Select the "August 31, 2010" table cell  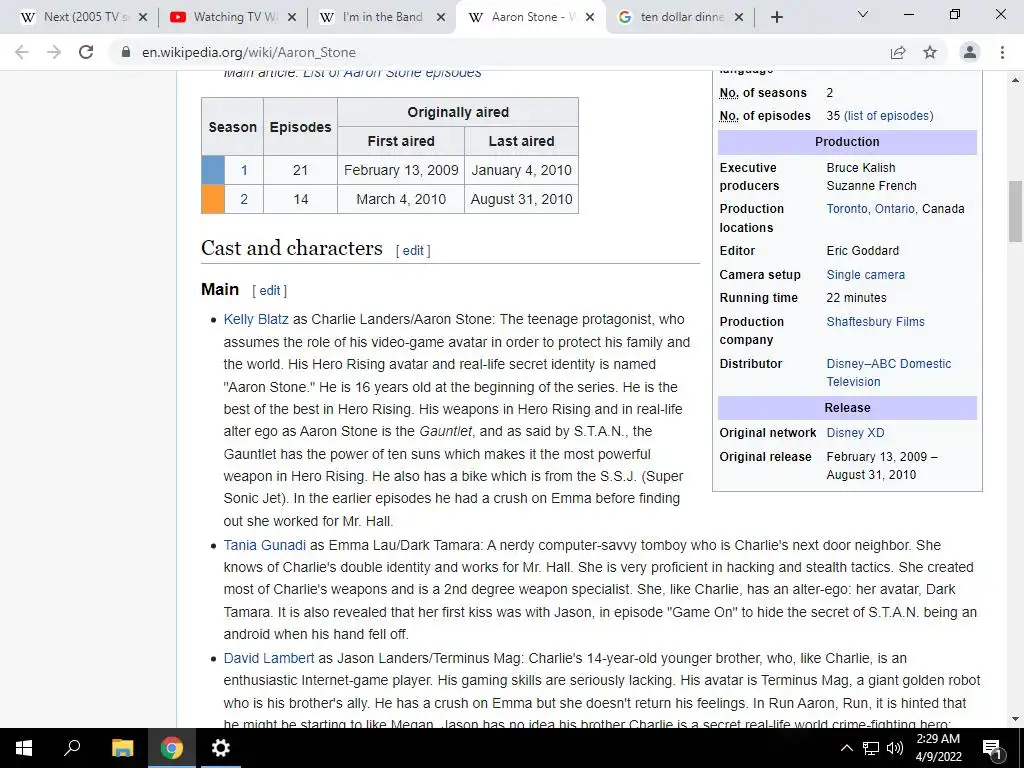coord(521,199)
